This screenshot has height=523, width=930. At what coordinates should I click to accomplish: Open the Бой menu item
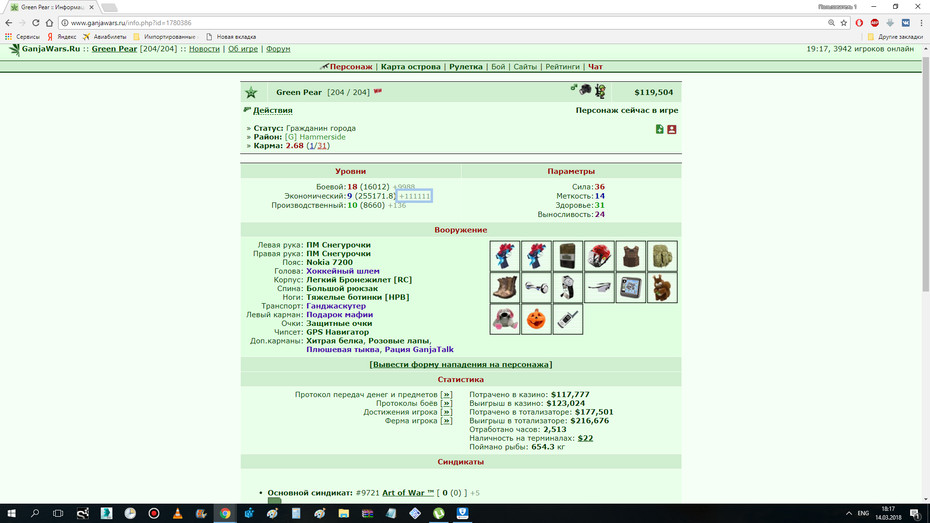click(x=498, y=66)
